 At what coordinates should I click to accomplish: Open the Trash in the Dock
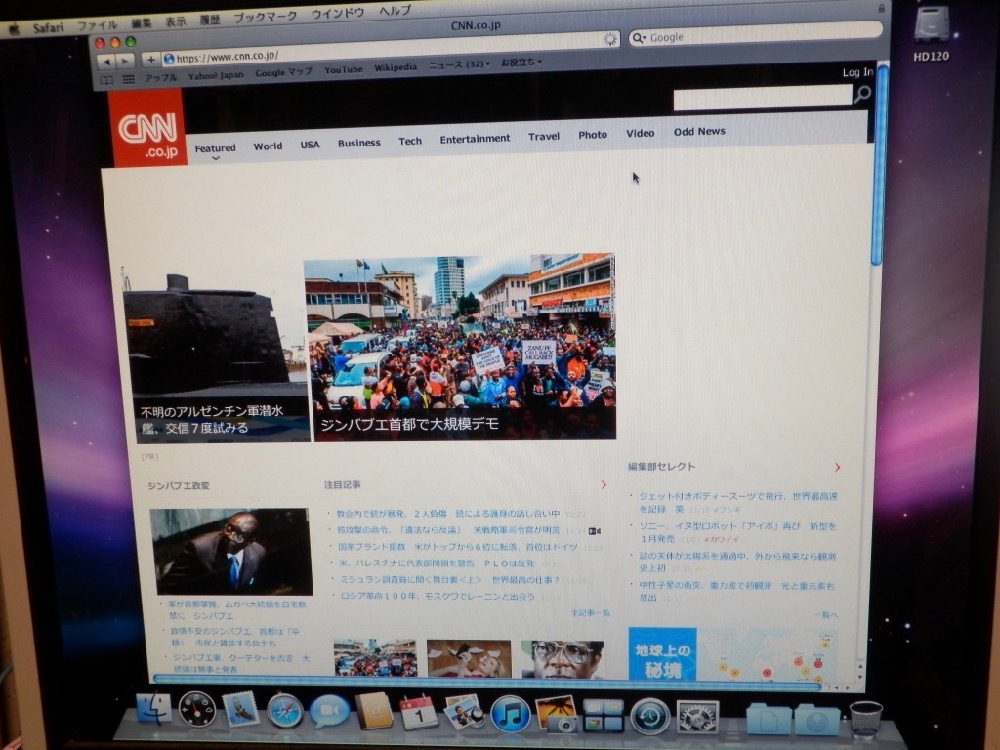(865, 720)
